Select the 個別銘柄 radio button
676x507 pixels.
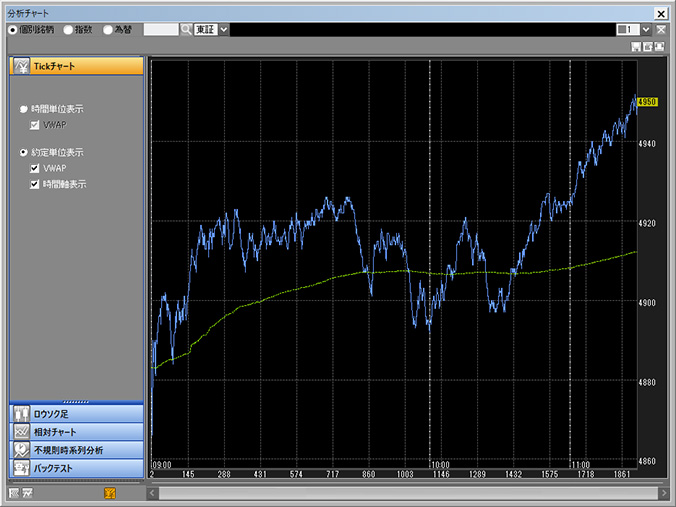click(x=13, y=30)
